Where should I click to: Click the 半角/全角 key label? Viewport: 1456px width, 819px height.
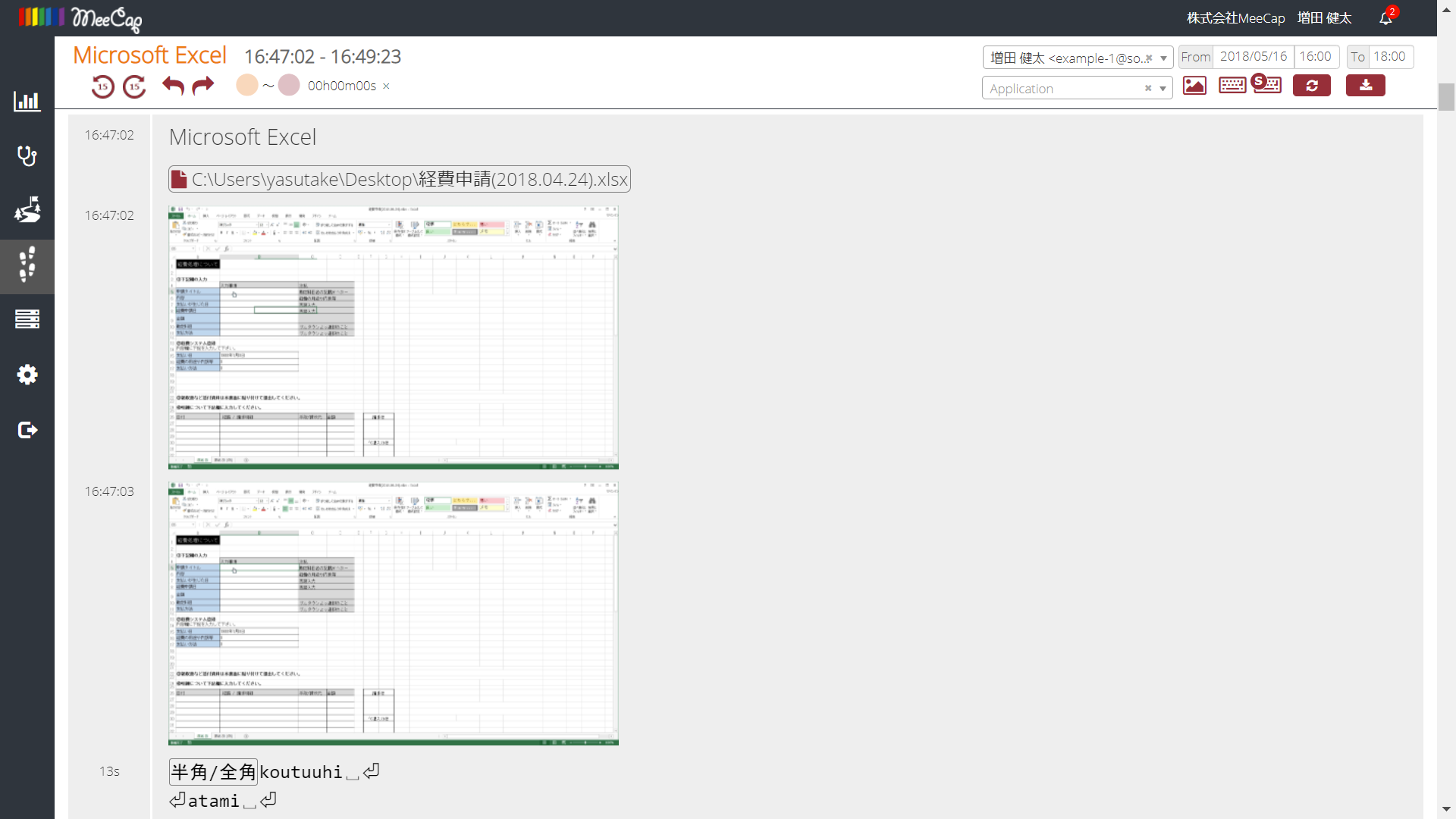click(213, 772)
